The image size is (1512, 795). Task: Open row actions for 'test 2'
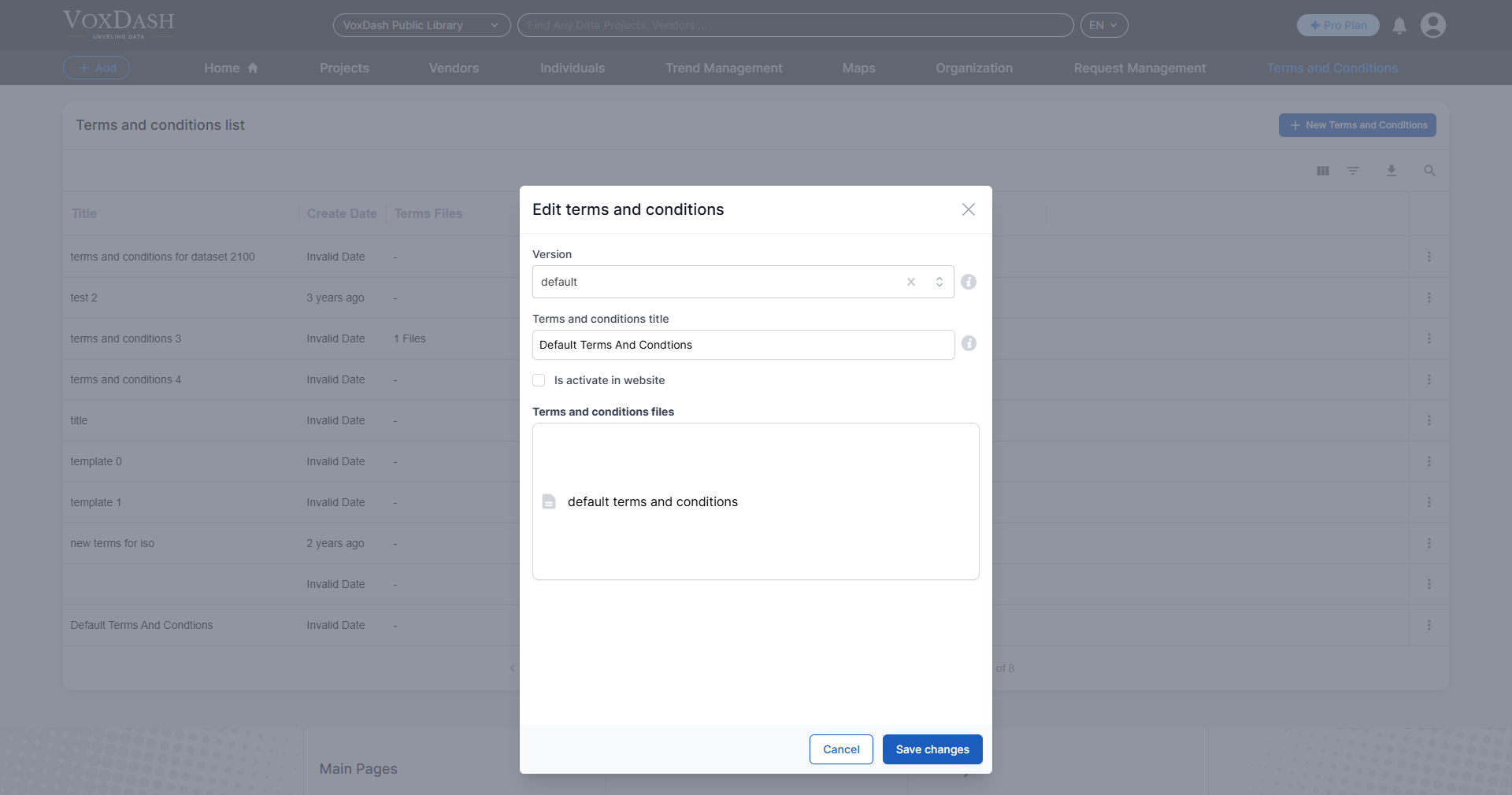[1429, 298]
